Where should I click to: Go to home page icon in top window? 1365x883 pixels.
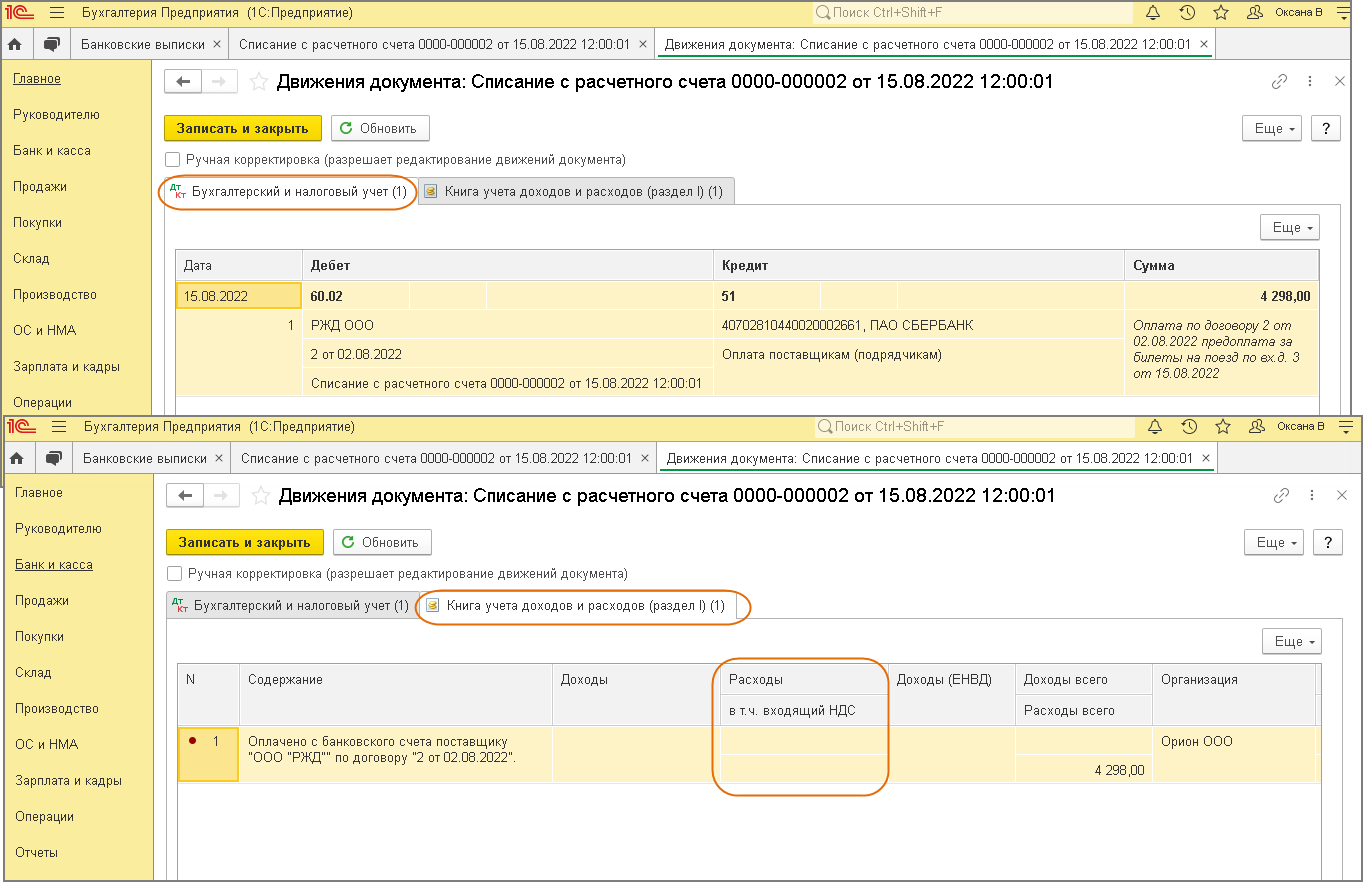[x=15, y=44]
